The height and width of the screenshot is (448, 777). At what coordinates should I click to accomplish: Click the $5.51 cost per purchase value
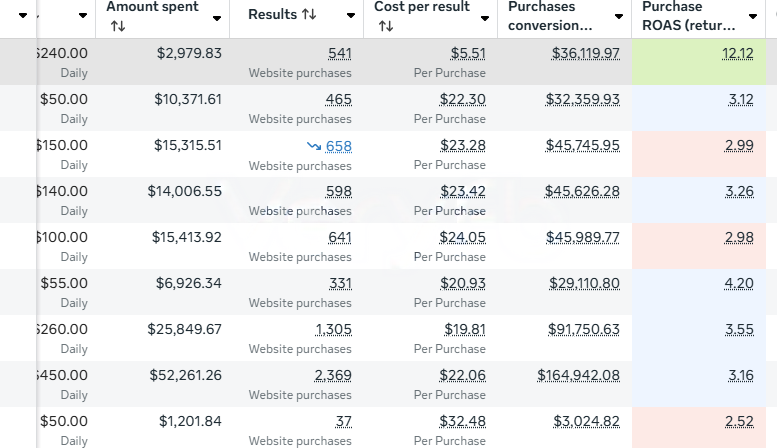pyautogui.click(x=468, y=53)
